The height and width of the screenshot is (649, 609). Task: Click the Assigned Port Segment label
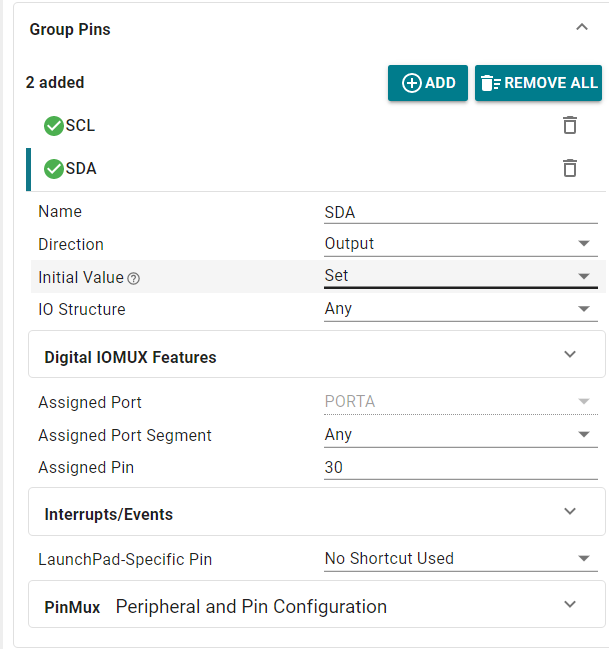pyautogui.click(x=125, y=435)
